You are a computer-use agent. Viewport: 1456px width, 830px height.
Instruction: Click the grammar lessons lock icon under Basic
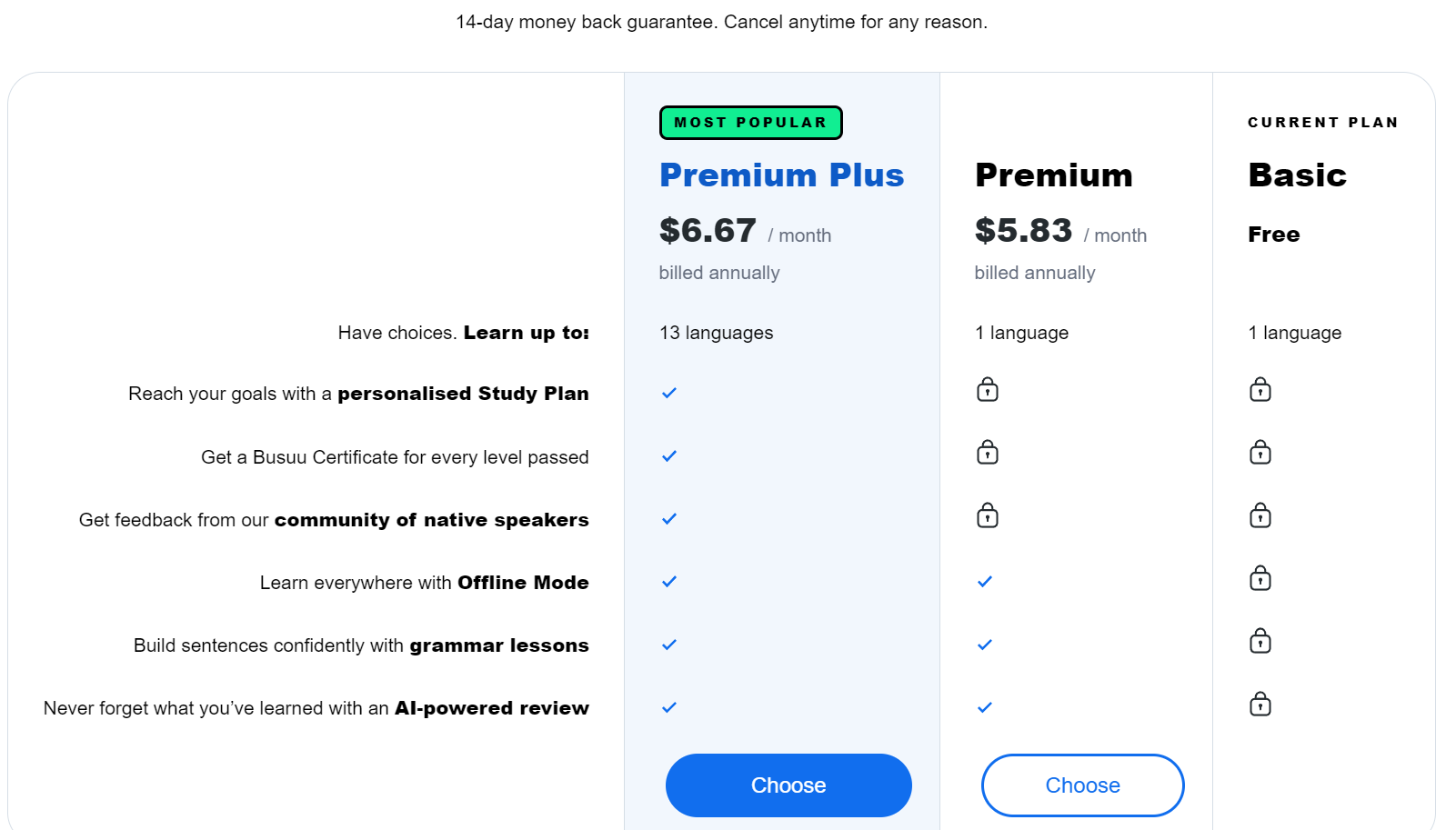point(1260,641)
